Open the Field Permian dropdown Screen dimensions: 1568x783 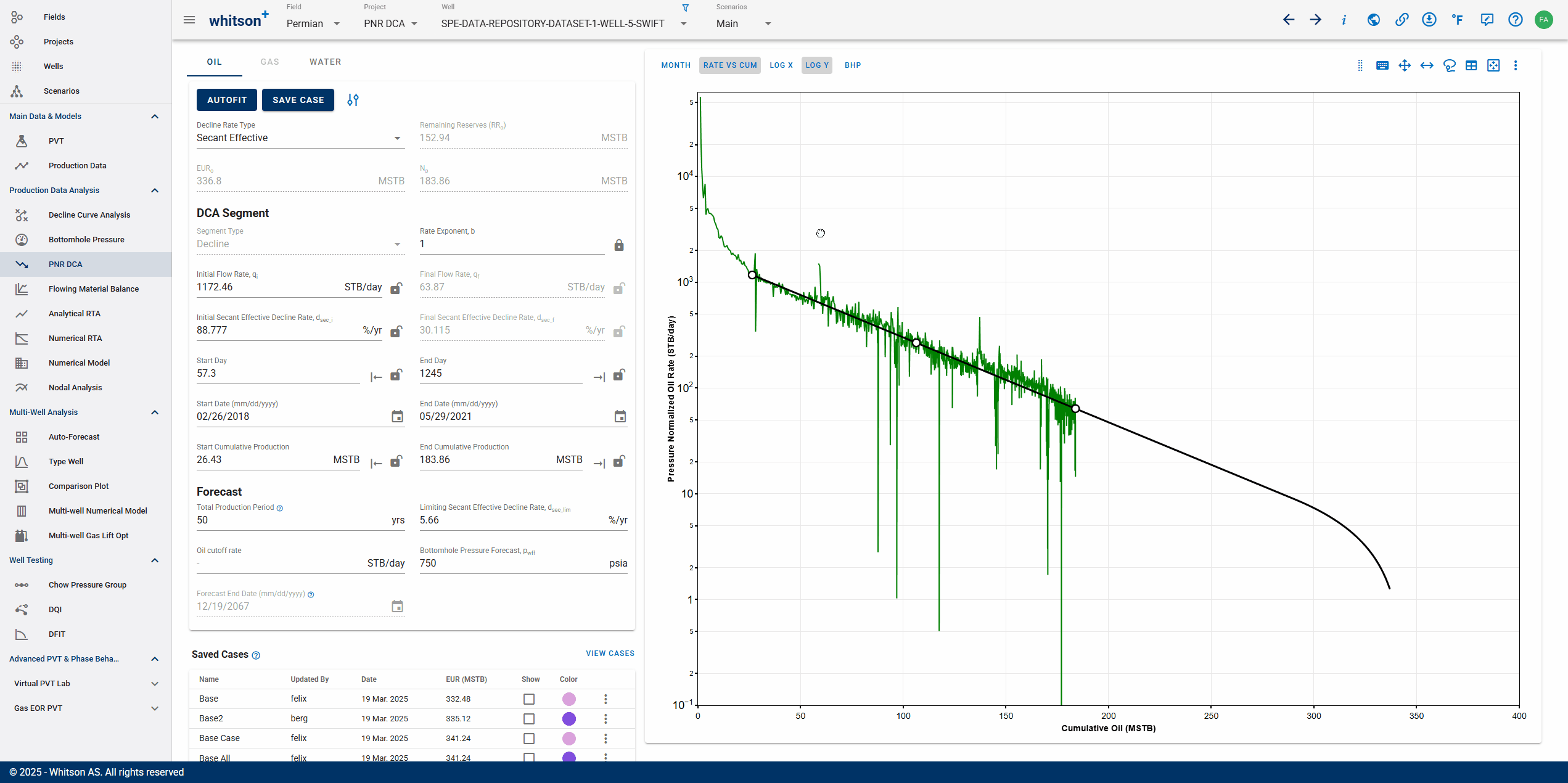pyautogui.click(x=313, y=23)
